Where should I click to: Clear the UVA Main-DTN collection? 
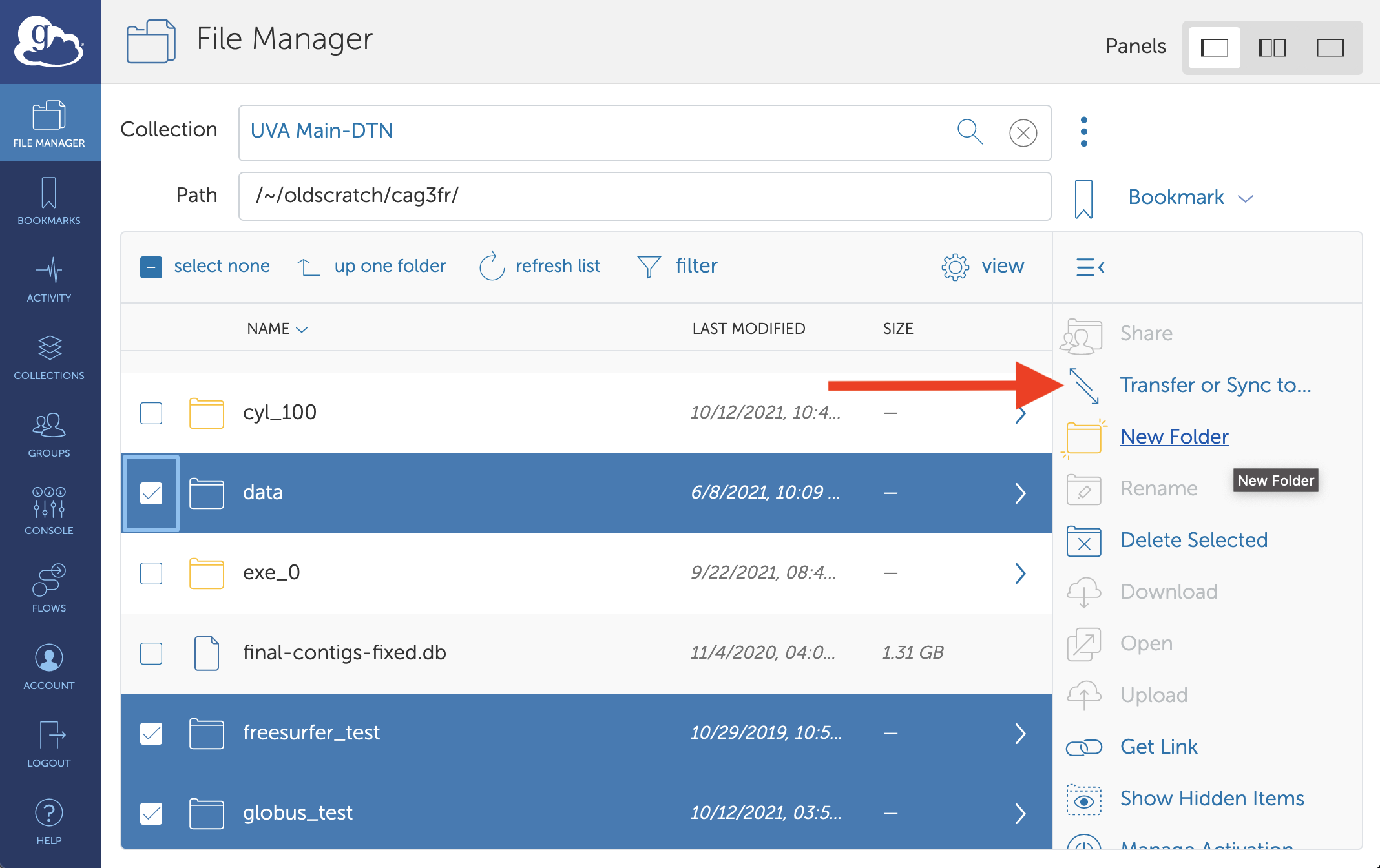click(1023, 133)
